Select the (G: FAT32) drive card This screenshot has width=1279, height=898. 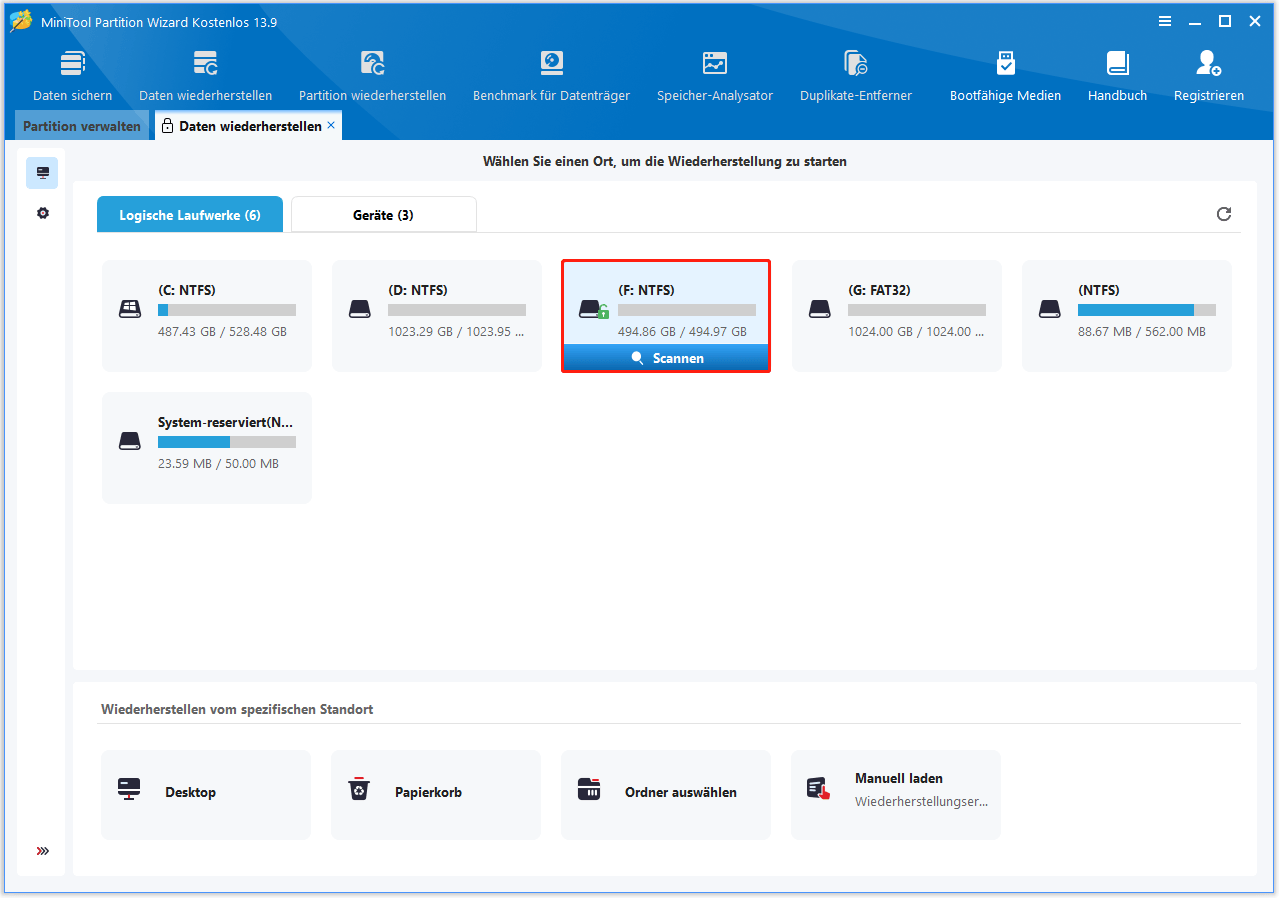(897, 316)
